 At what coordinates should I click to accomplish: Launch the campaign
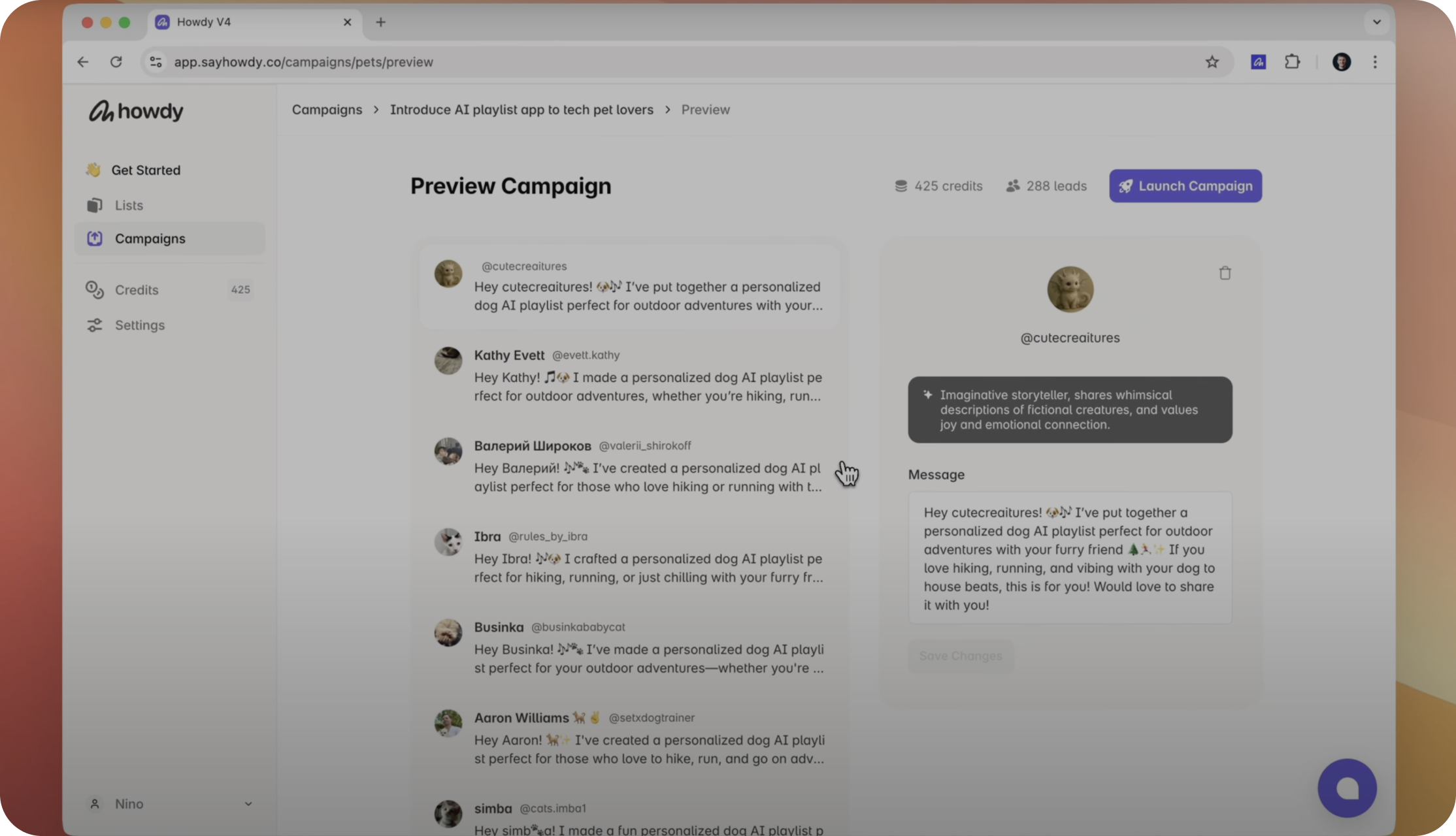(1185, 186)
